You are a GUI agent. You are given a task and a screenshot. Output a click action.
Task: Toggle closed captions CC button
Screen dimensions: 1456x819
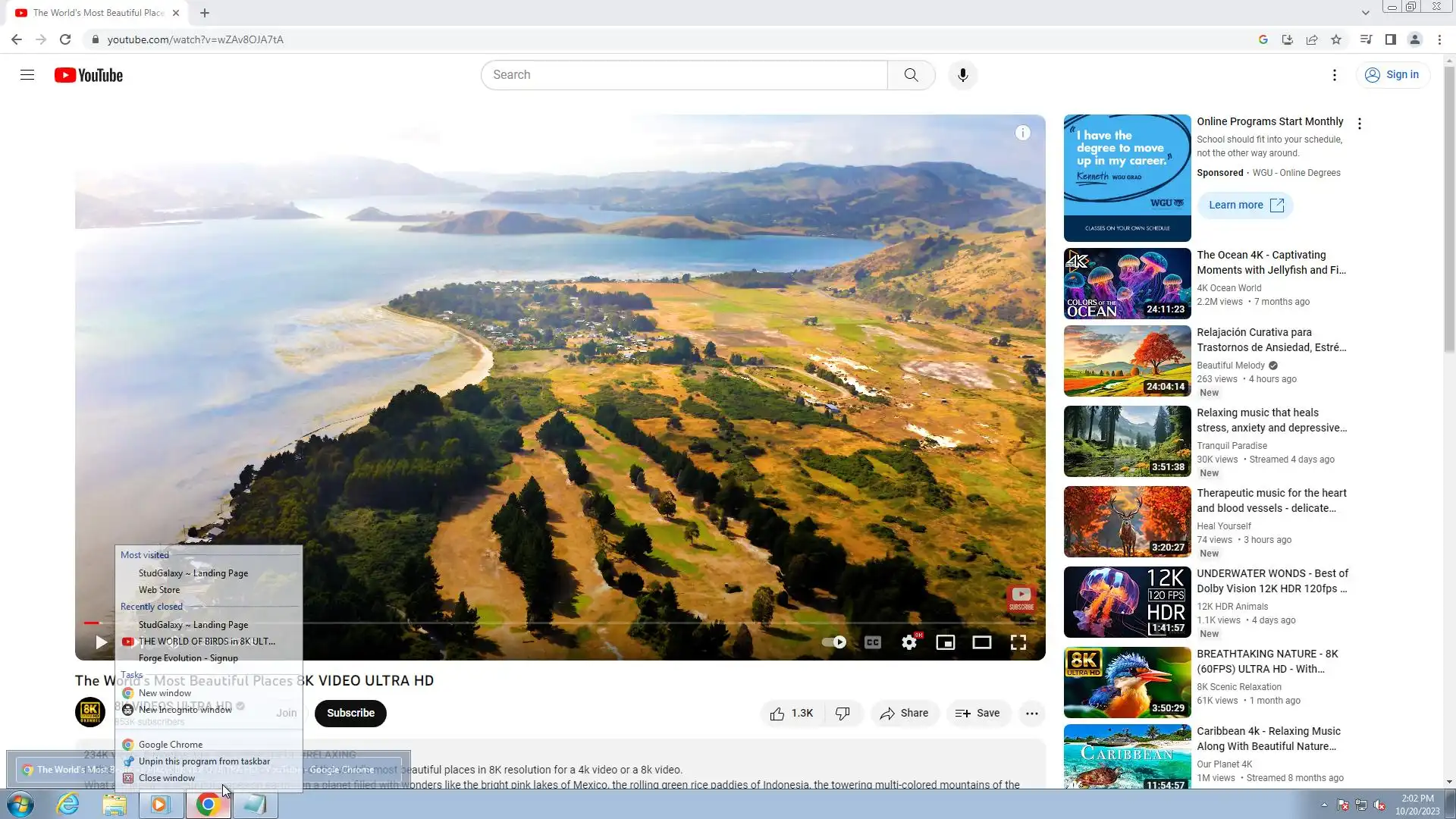(x=872, y=642)
